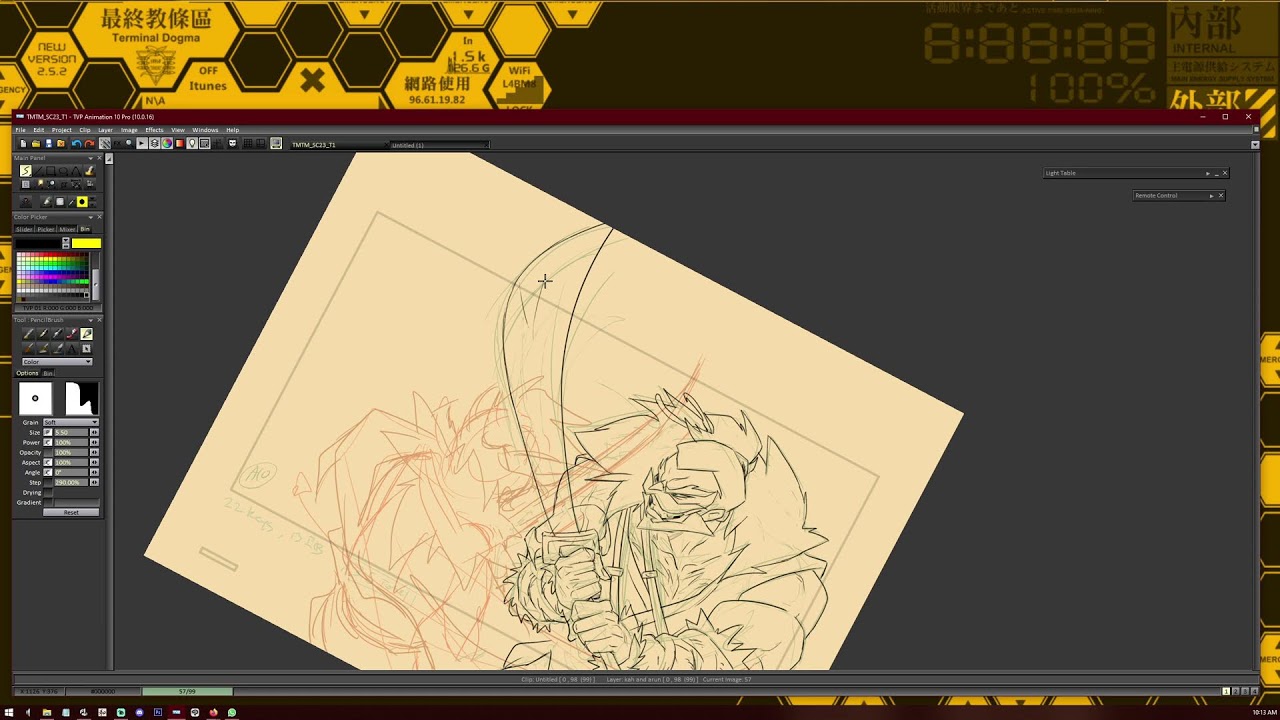The image size is (1280, 720).
Task: Expand the Main Panel options arrow
Action: coord(90,158)
